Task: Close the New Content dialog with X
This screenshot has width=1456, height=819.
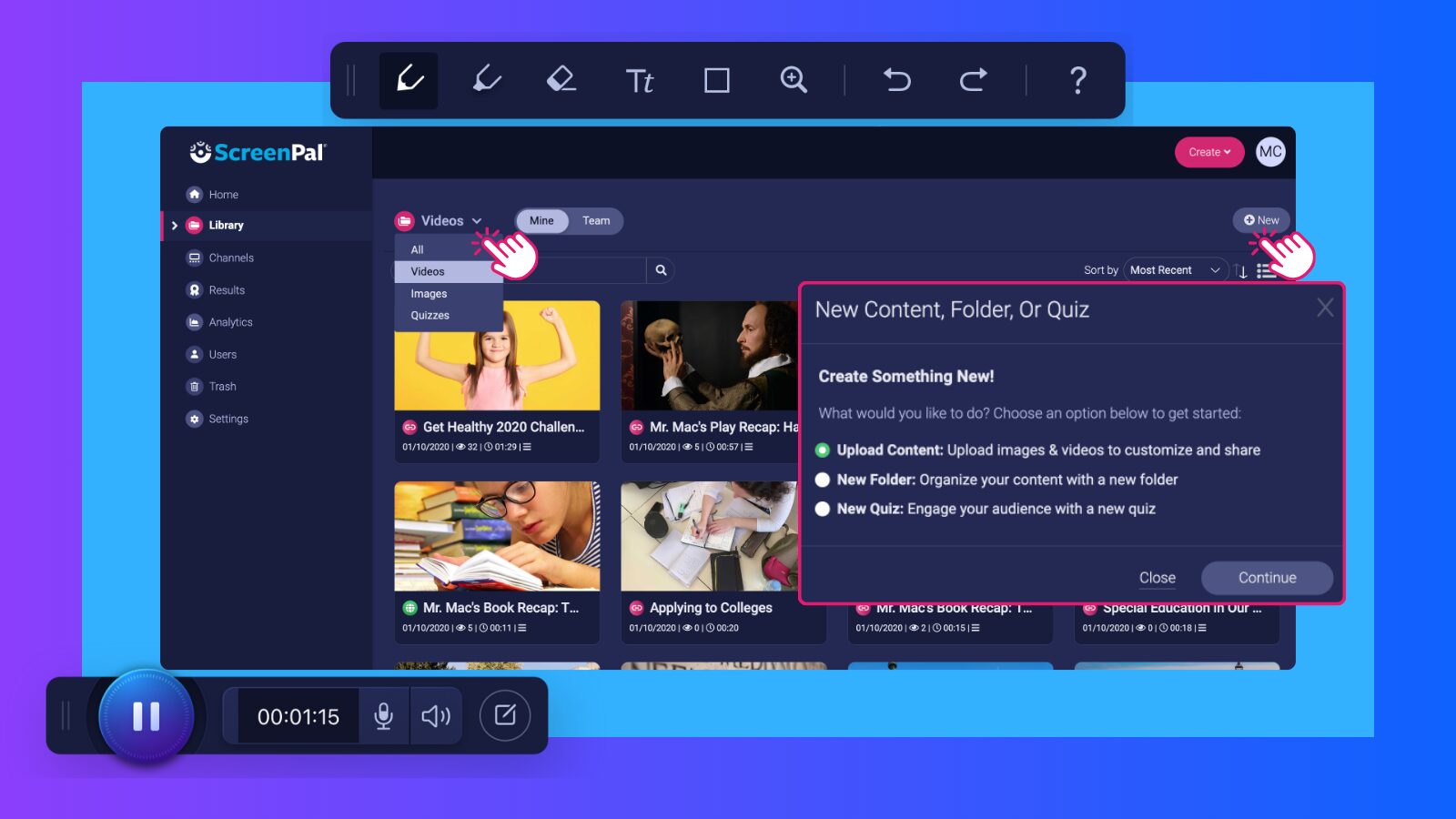Action: click(1325, 308)
